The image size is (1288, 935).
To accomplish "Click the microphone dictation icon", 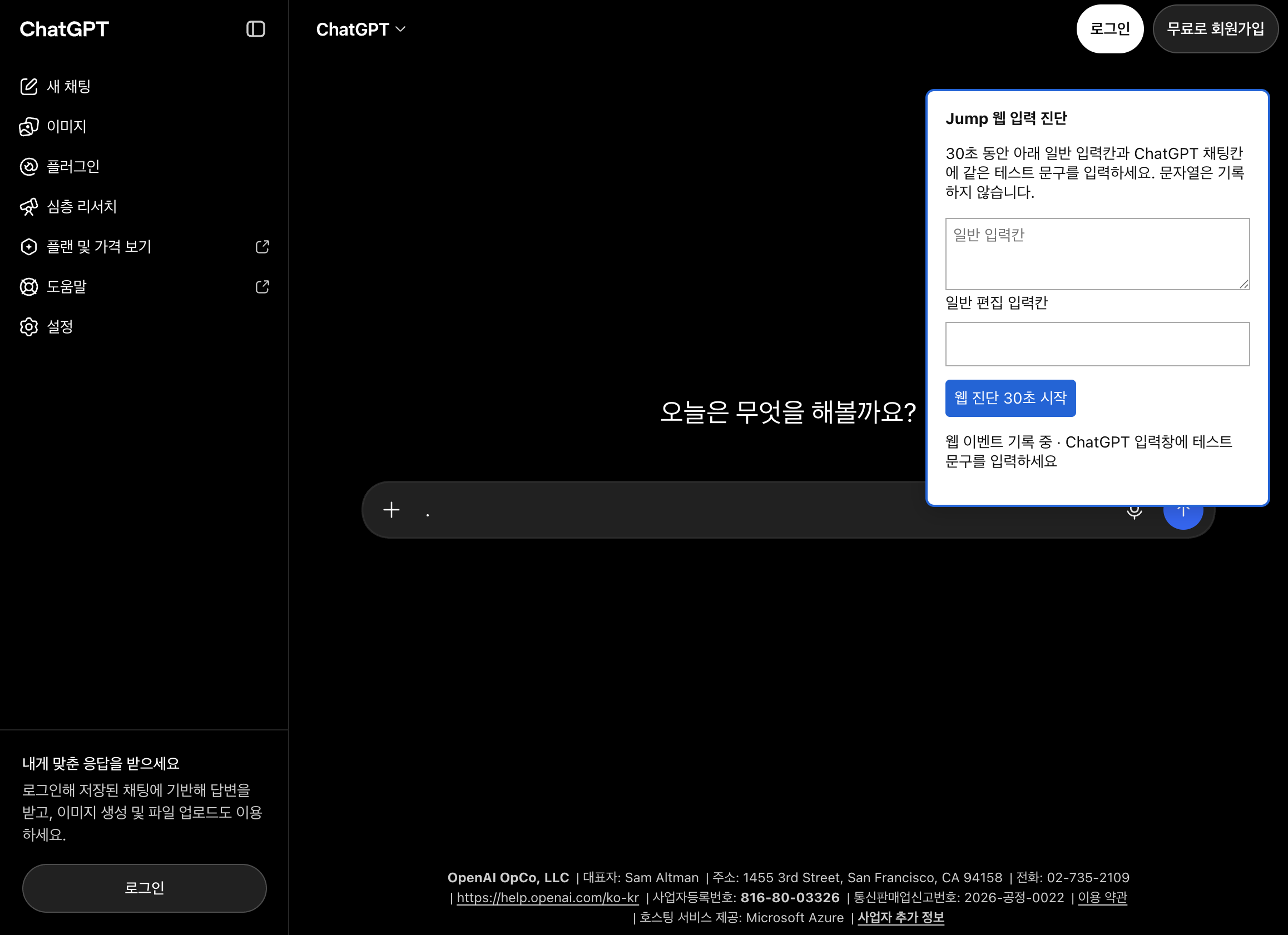I will [1134, 512].
